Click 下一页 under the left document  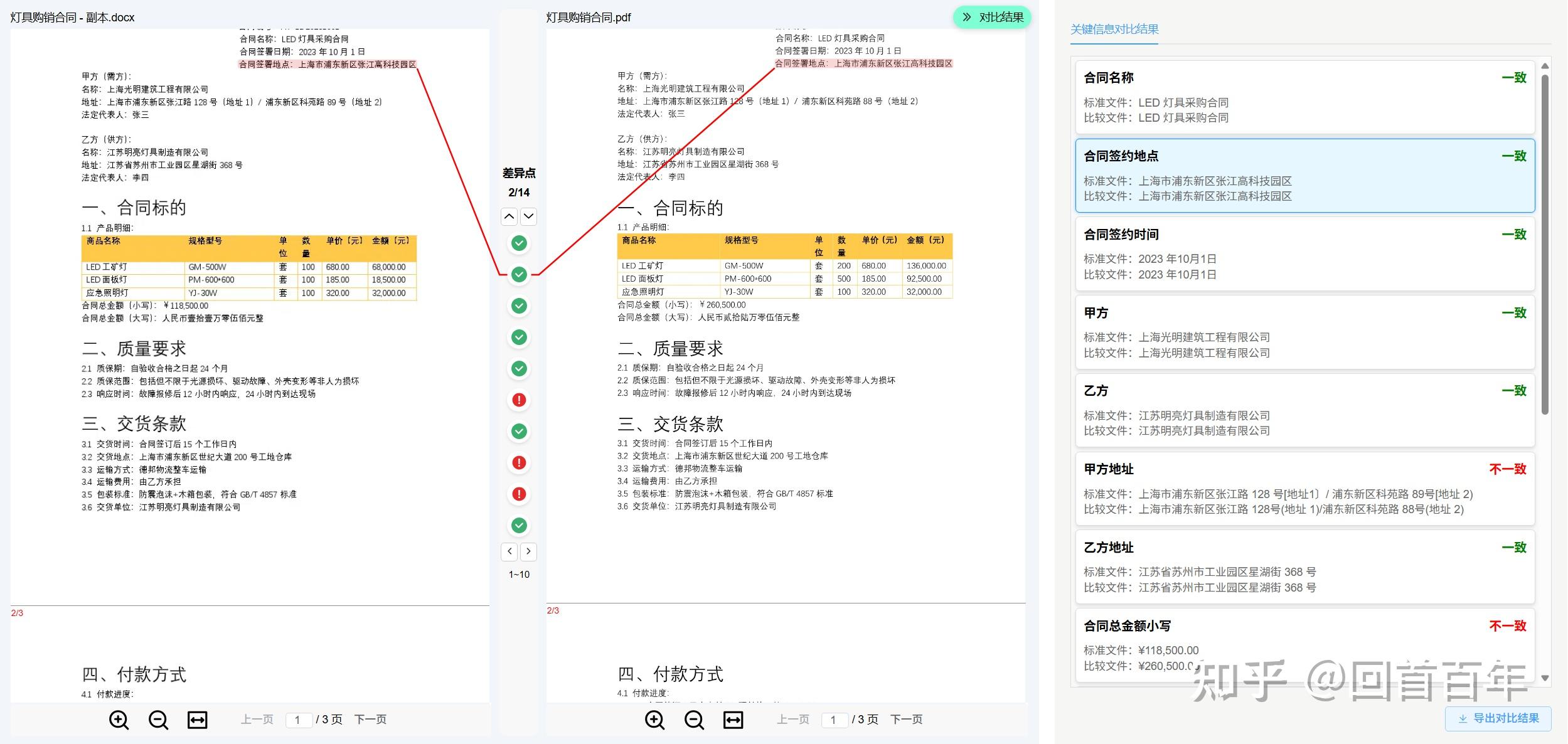click(370, 720)
